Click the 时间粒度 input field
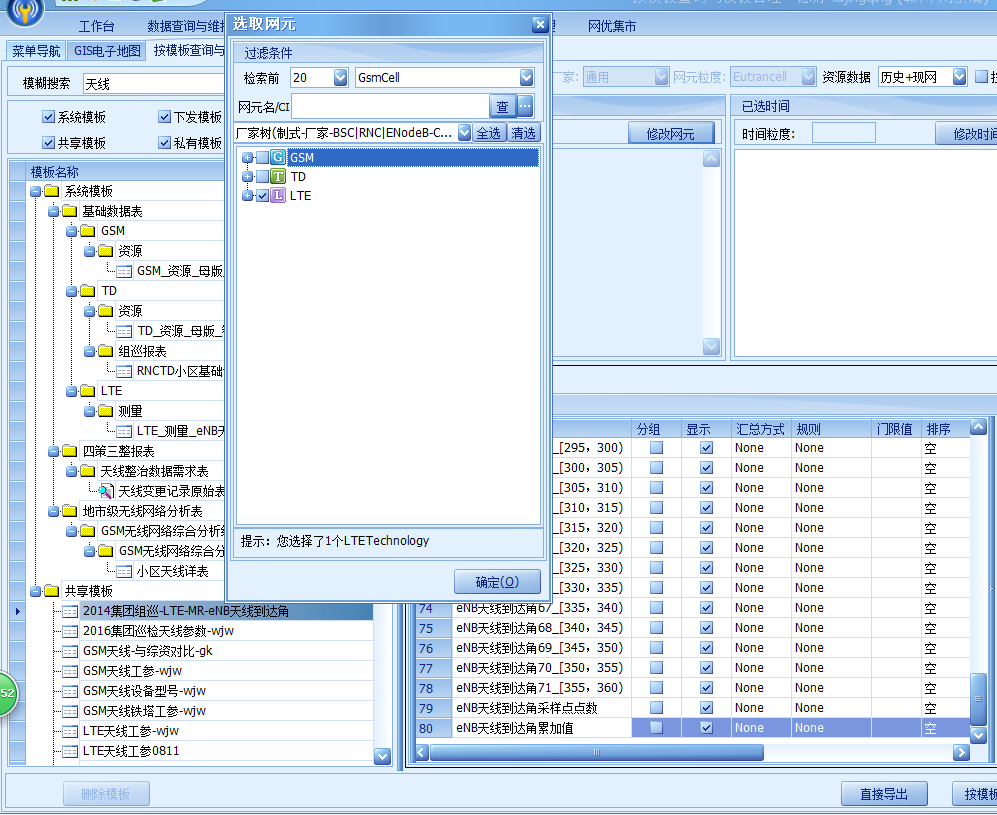Image resolution: width=997 pixels, height=815 pixels. click(x=844, y=134)
